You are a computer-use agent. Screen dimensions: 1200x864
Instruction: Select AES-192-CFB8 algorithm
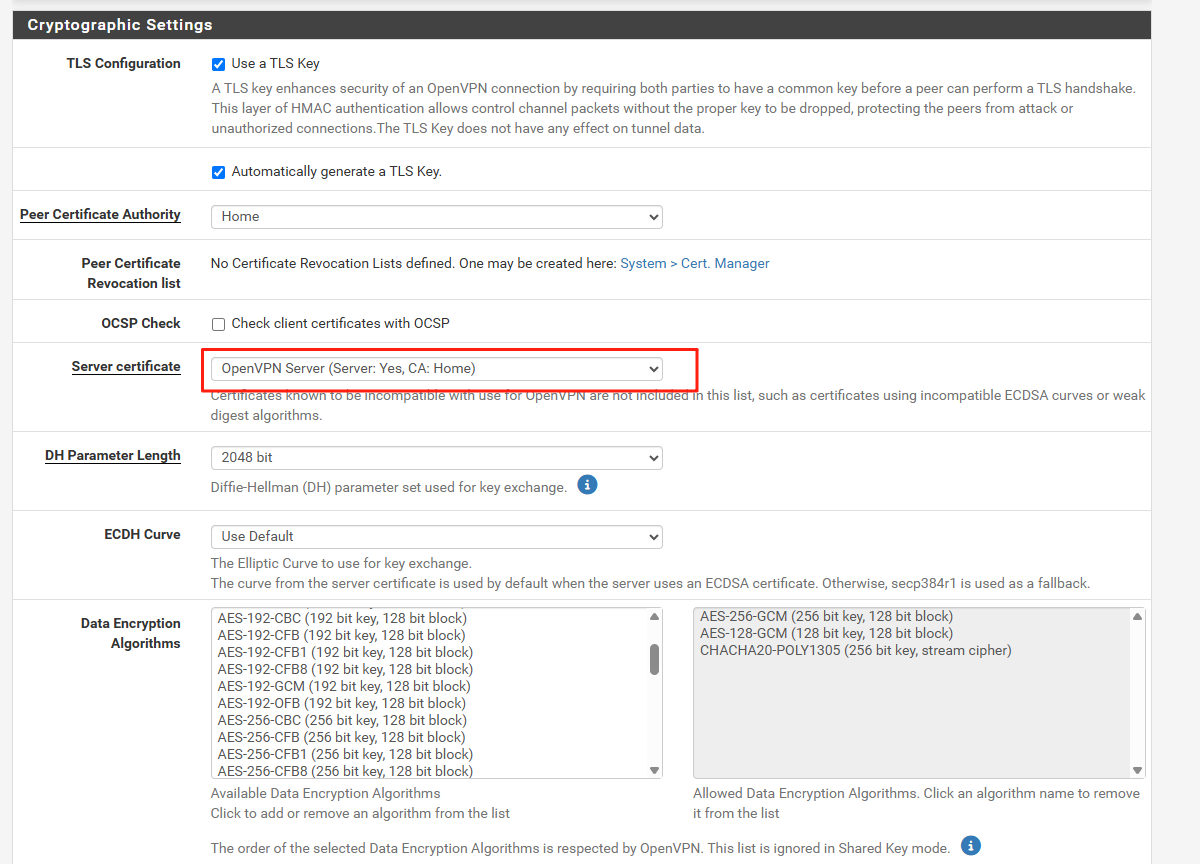[345, 669]
